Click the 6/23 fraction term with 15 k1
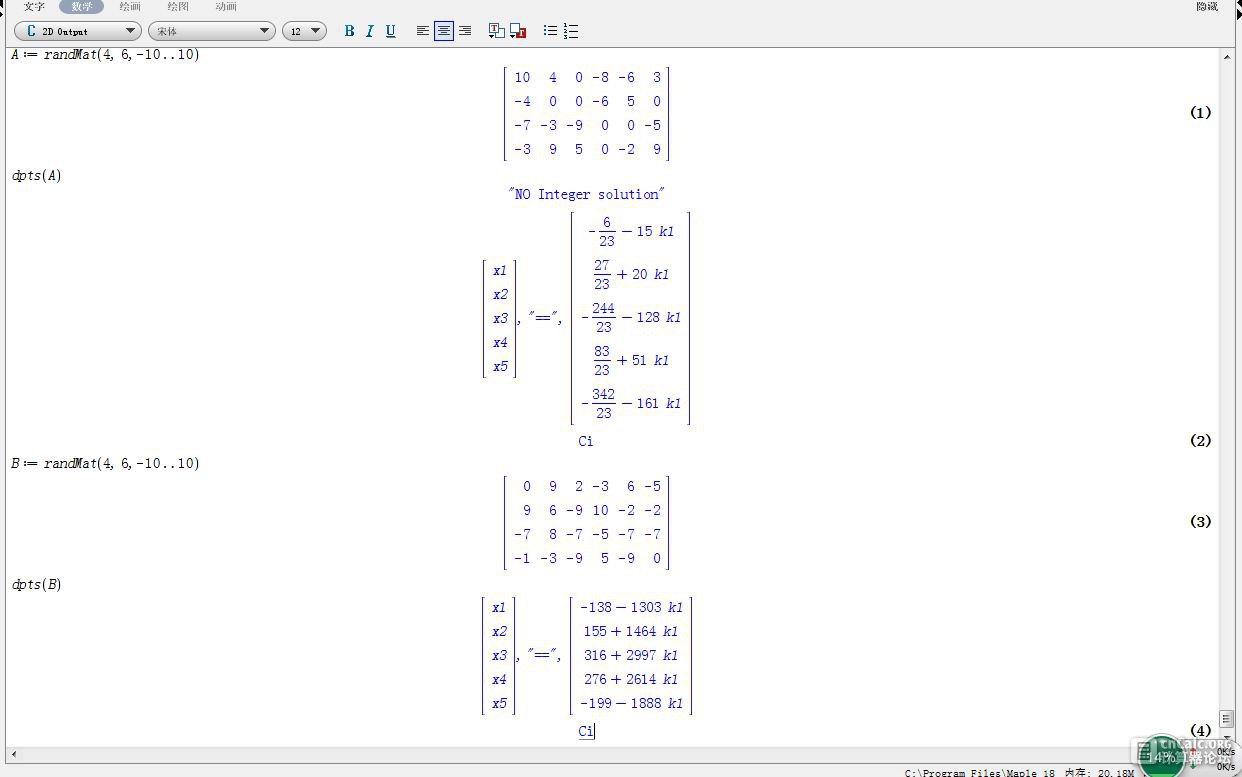The width and height of the screenshot is (1242, 777). coord(631,232)
